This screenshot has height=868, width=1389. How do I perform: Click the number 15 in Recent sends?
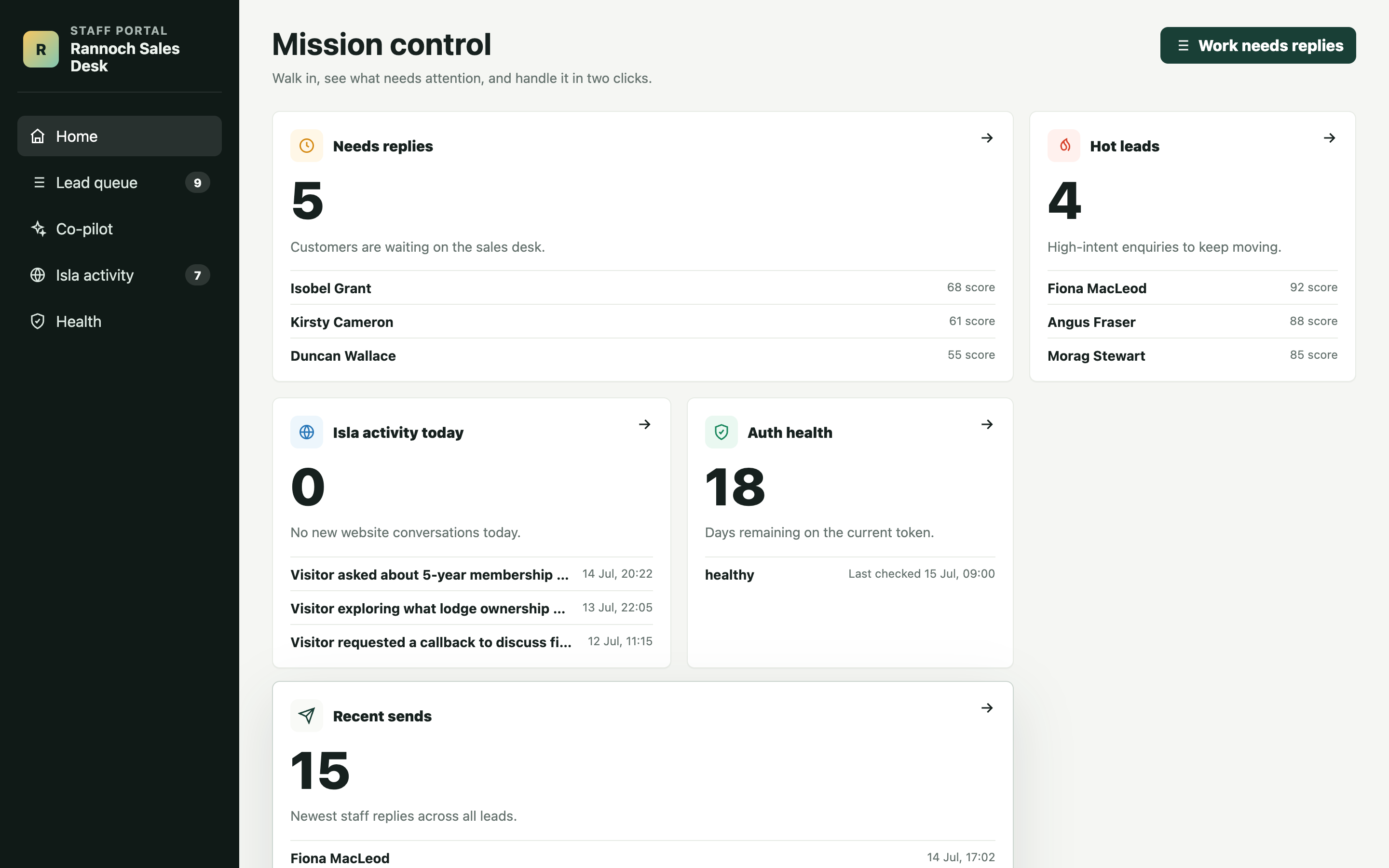point(320,771)
